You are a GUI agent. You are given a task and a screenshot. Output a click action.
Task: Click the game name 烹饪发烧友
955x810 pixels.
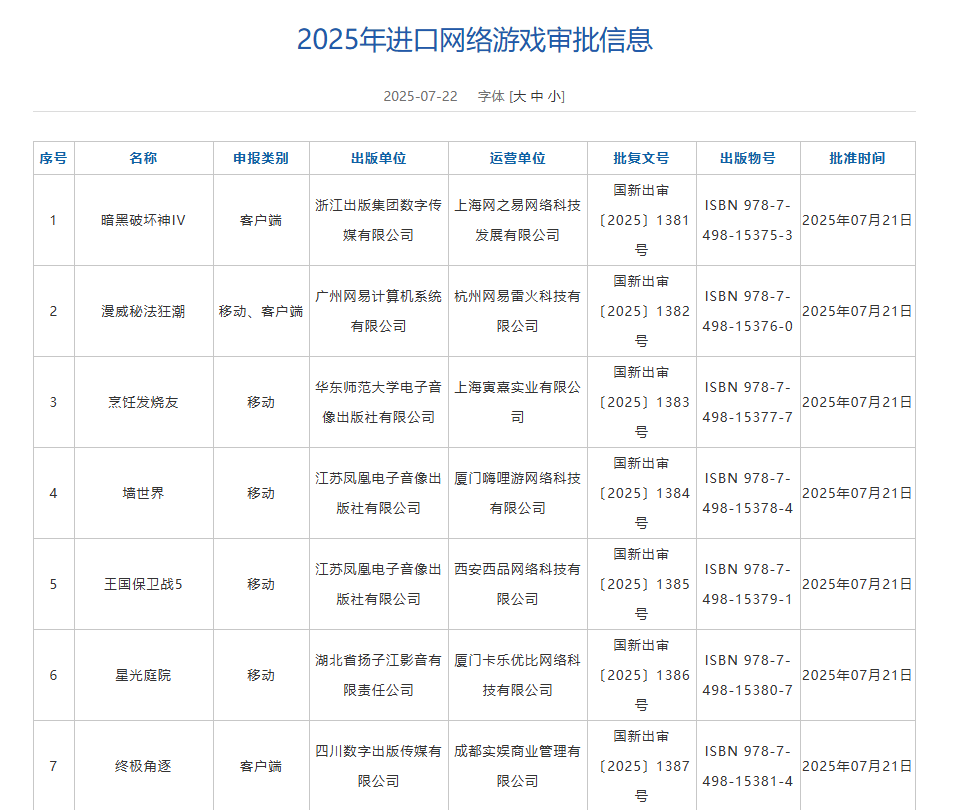pos(143,402)
